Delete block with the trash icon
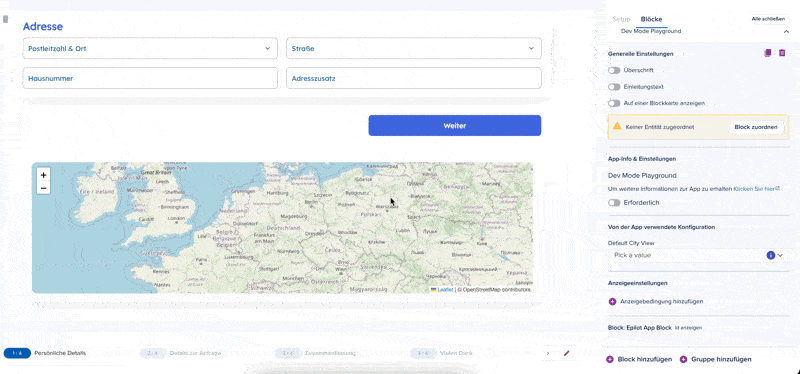The image size is (800, 374). click(x=782, y=53)
